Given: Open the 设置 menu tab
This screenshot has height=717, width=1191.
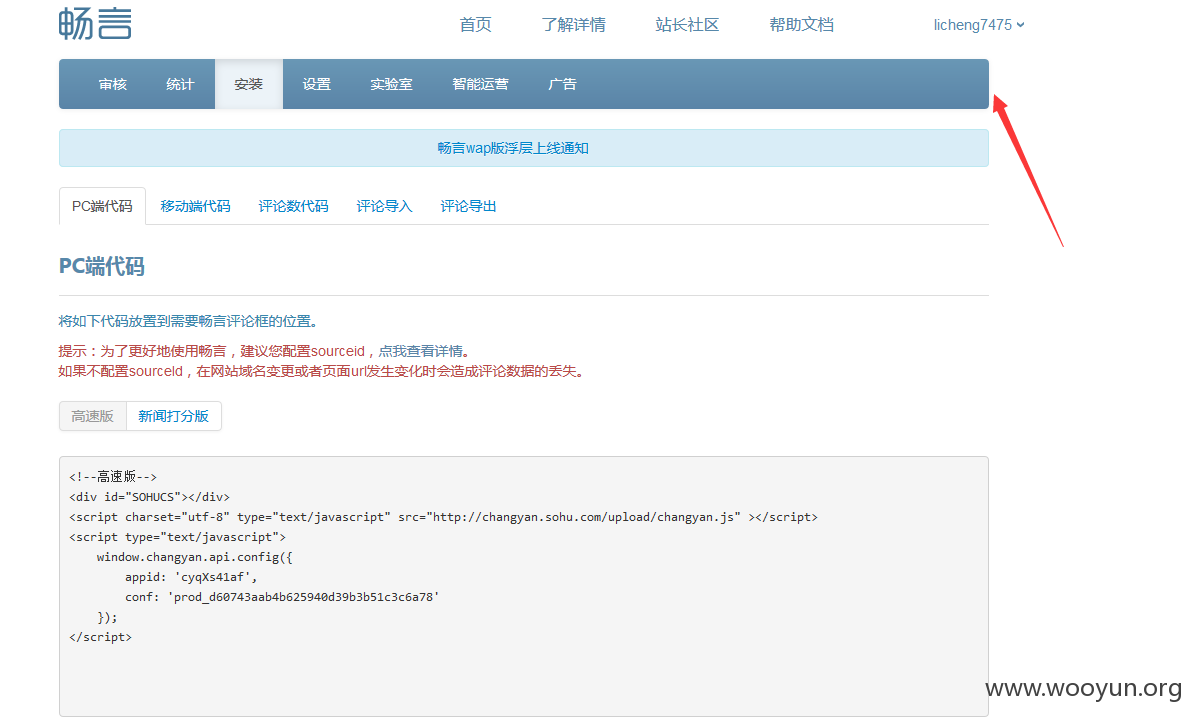Looking at the screenshot, I should (x=317, y=84).
